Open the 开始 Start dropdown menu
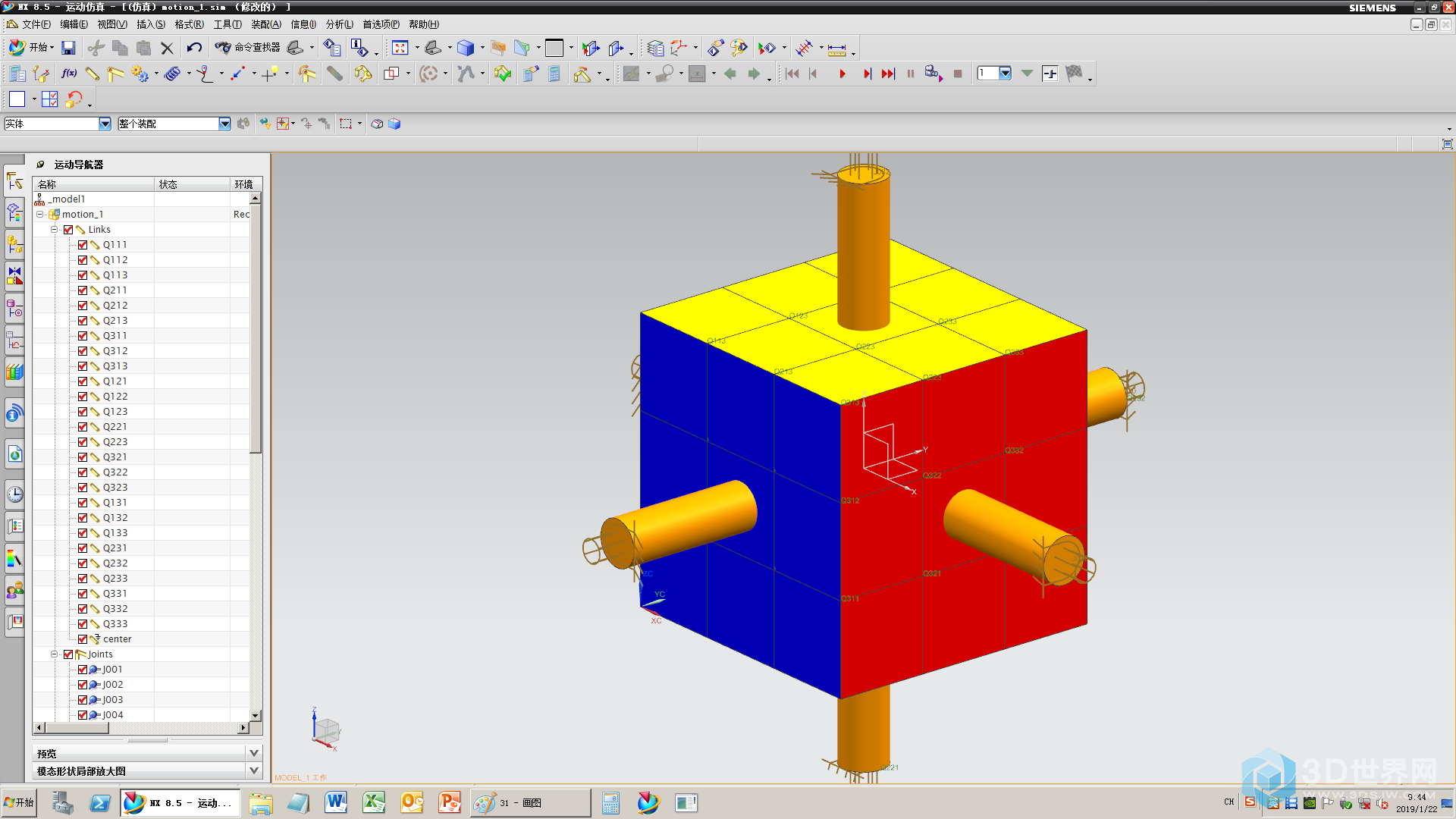The width and height of the screenshot is (1456, 819). coord(32,48)
